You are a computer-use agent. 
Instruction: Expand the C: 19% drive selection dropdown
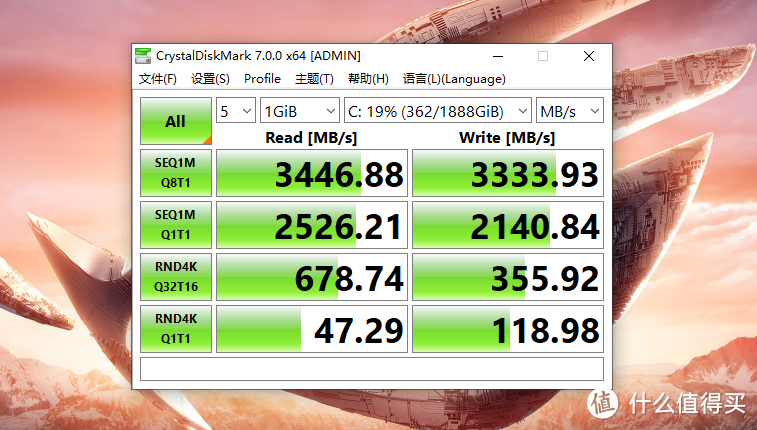(x=437, y=111)
